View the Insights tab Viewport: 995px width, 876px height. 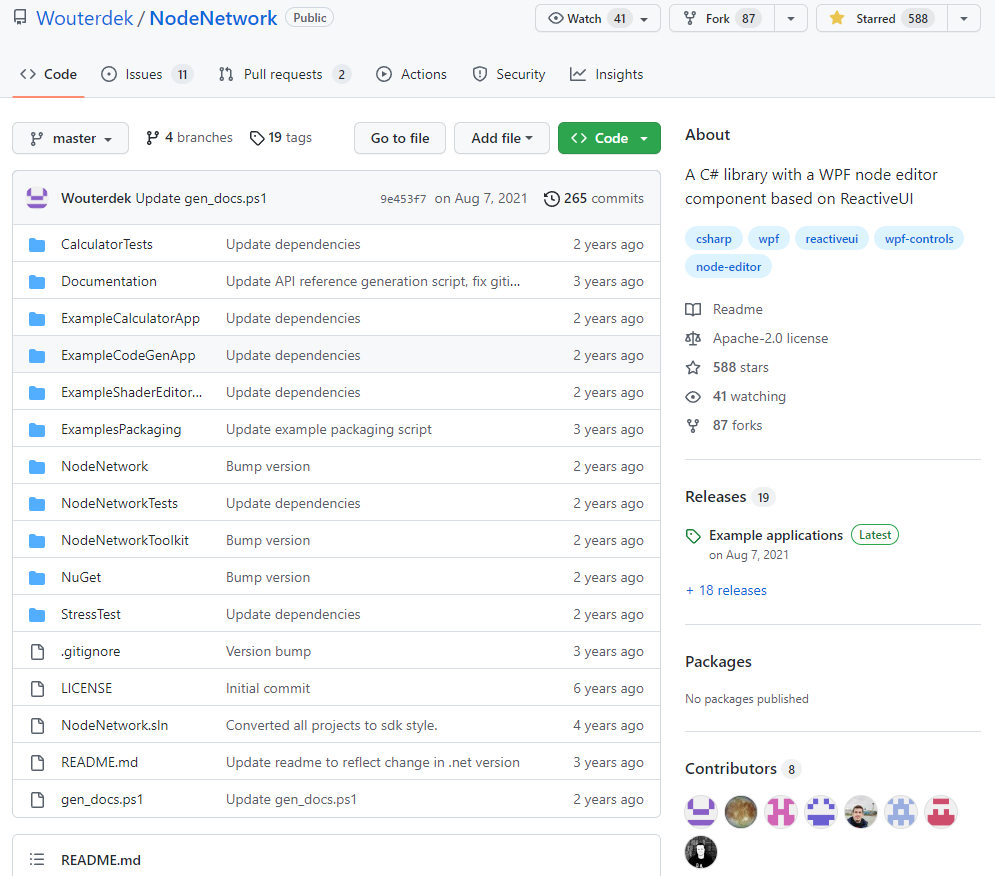607,74
